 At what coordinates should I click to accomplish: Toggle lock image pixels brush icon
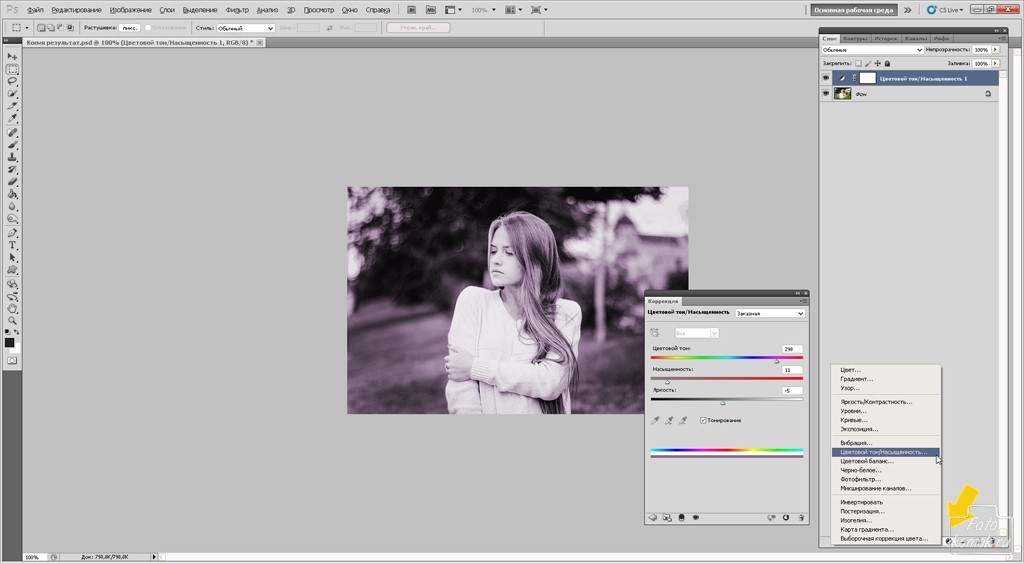click(x=869, y=63)
